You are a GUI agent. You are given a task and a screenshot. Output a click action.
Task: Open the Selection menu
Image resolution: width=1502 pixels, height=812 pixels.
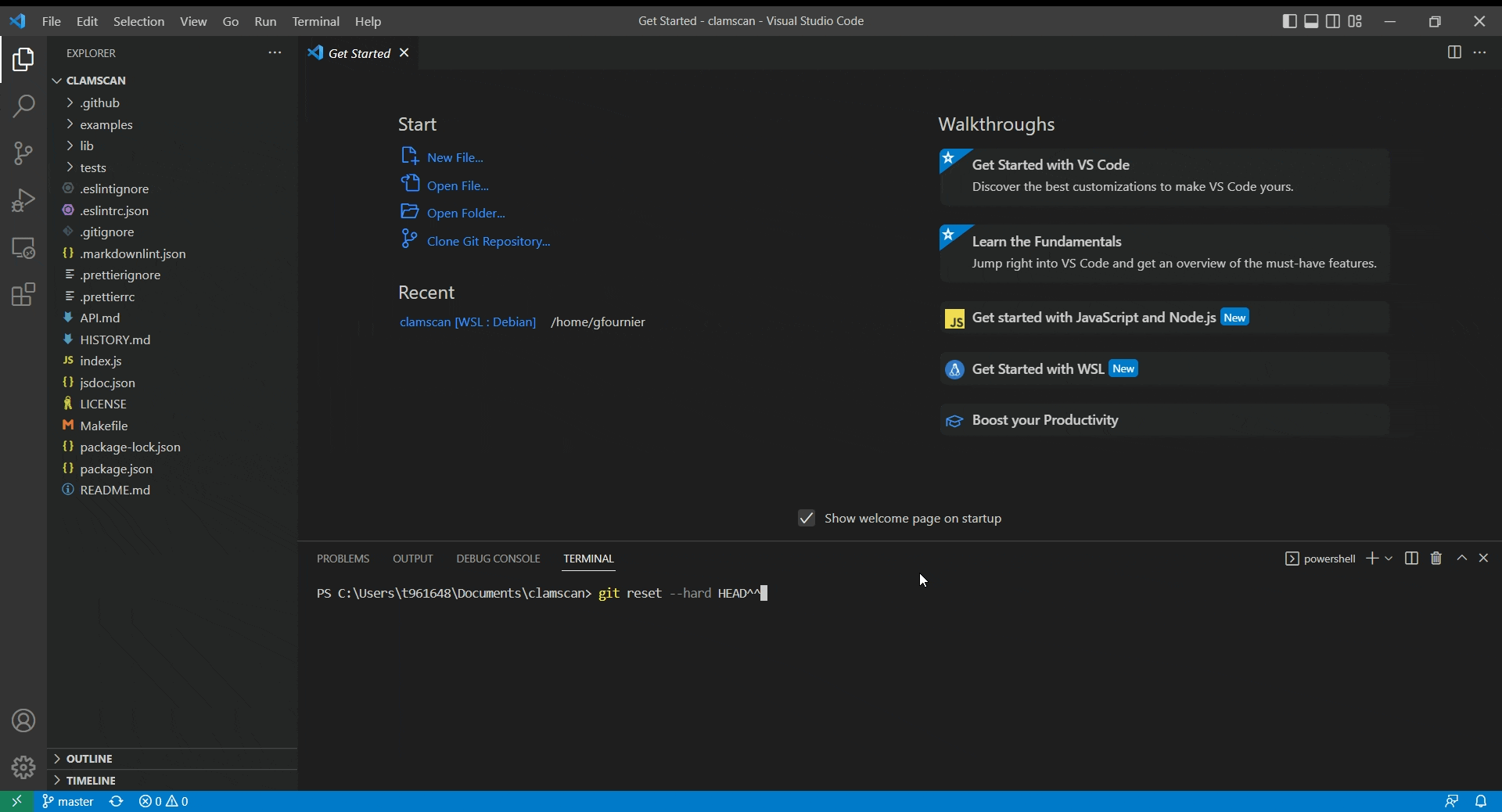click(x=138, y=21)
